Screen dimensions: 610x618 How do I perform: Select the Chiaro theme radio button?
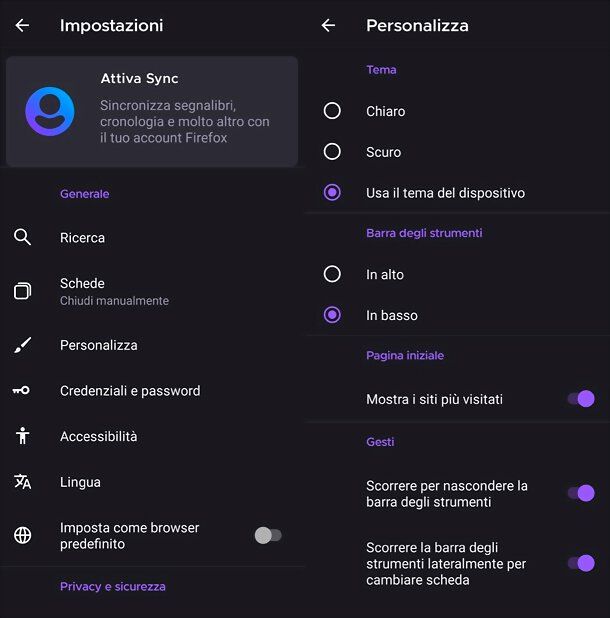[x=332, y=111]
